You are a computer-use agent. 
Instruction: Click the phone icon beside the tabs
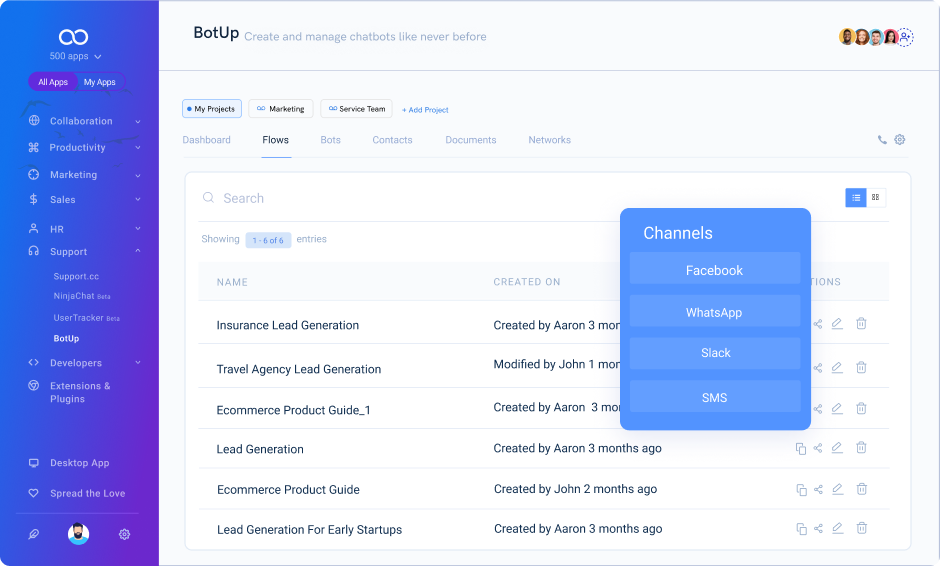tap(882, 140)
